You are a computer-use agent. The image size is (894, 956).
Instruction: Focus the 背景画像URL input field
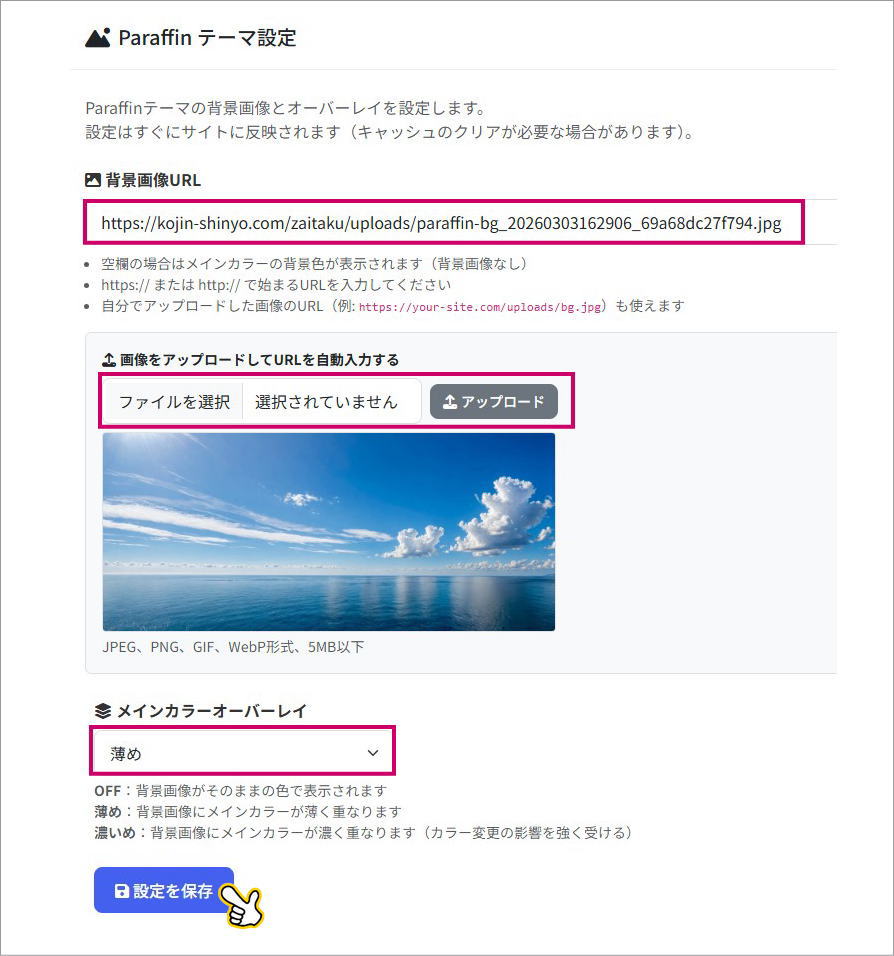444,223
